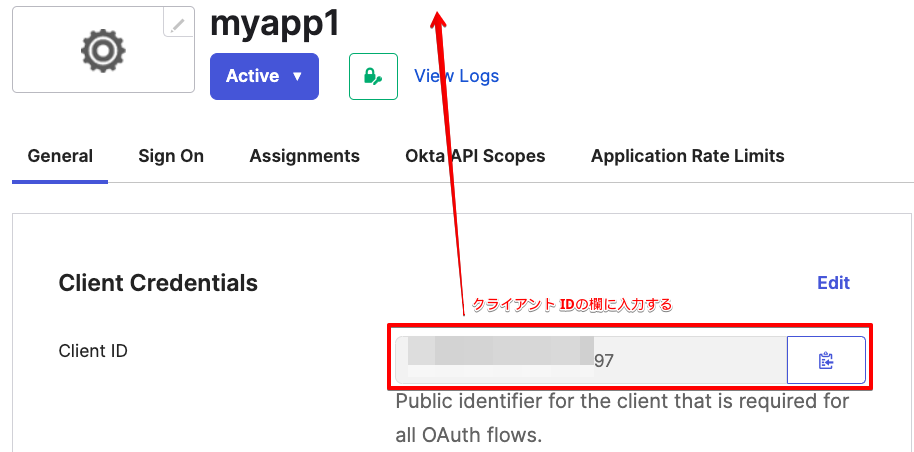Viewport: 914px width, 452px height.
Task: Select the General tab
Action: (x=60, y=156)
